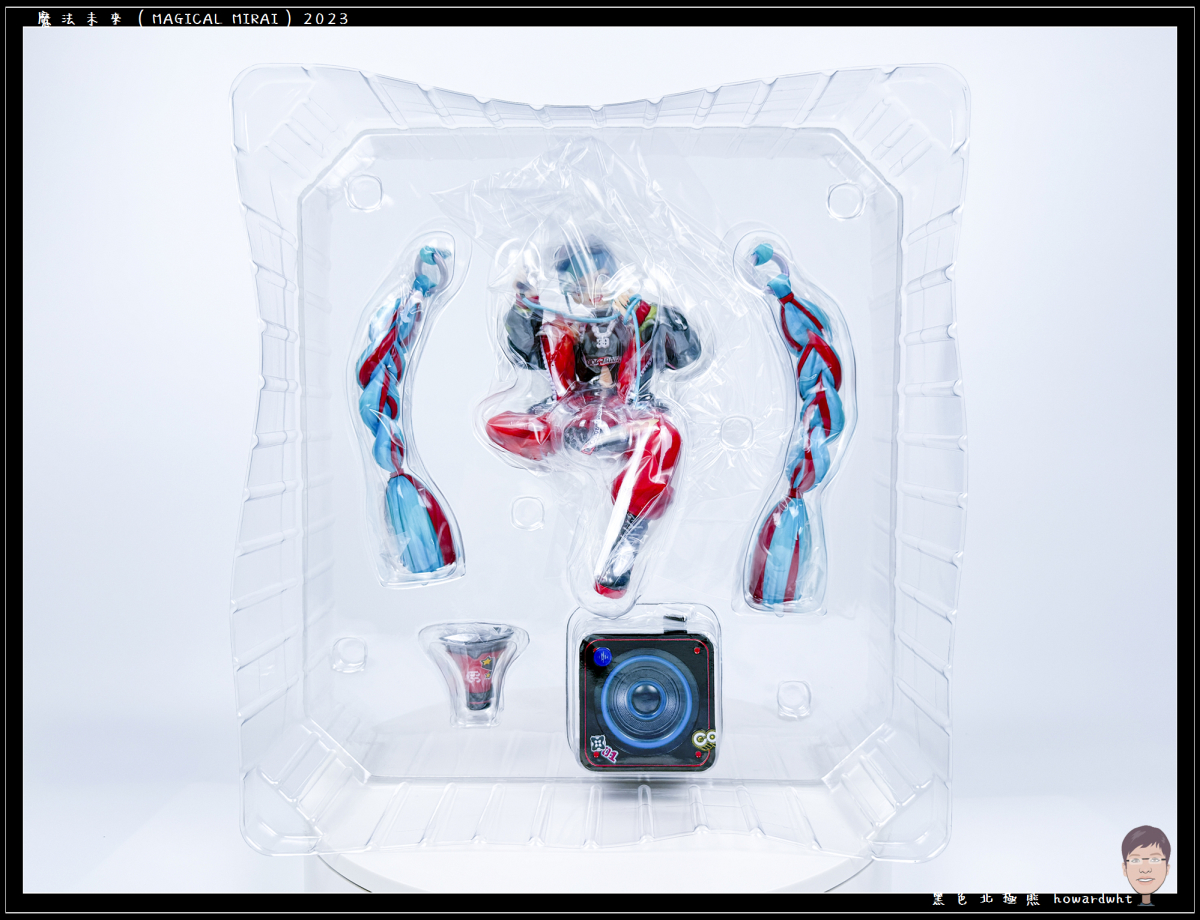Click the green googly-eyed sticker on the speaker
The height and width of the screenshot is (920, 1200).
[x=704, y=740]
